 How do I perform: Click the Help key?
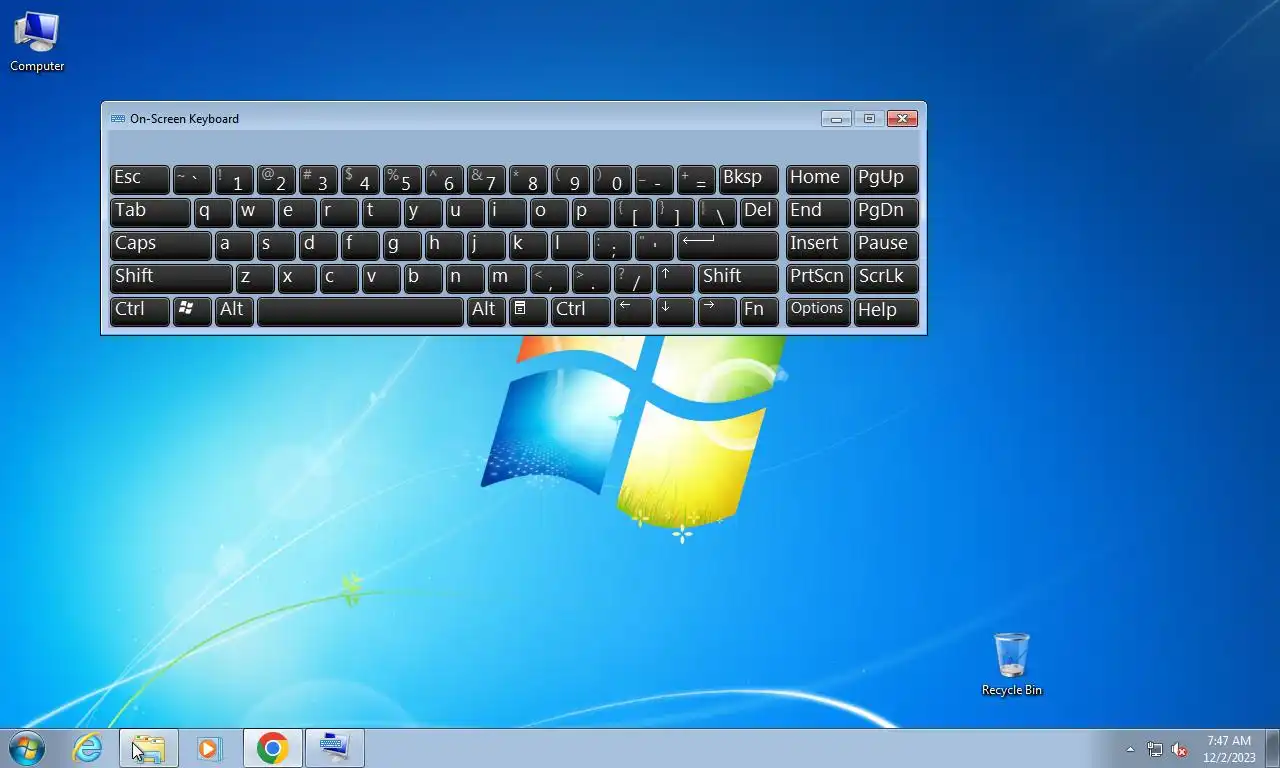886,311
